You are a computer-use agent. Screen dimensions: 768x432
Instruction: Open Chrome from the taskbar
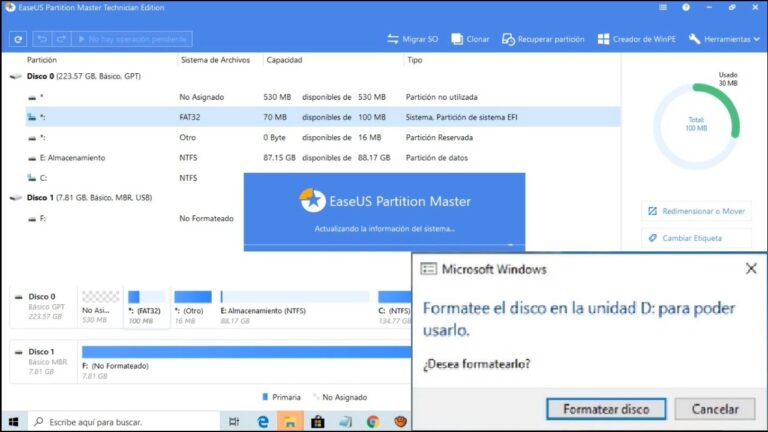(x=373, y=422)
